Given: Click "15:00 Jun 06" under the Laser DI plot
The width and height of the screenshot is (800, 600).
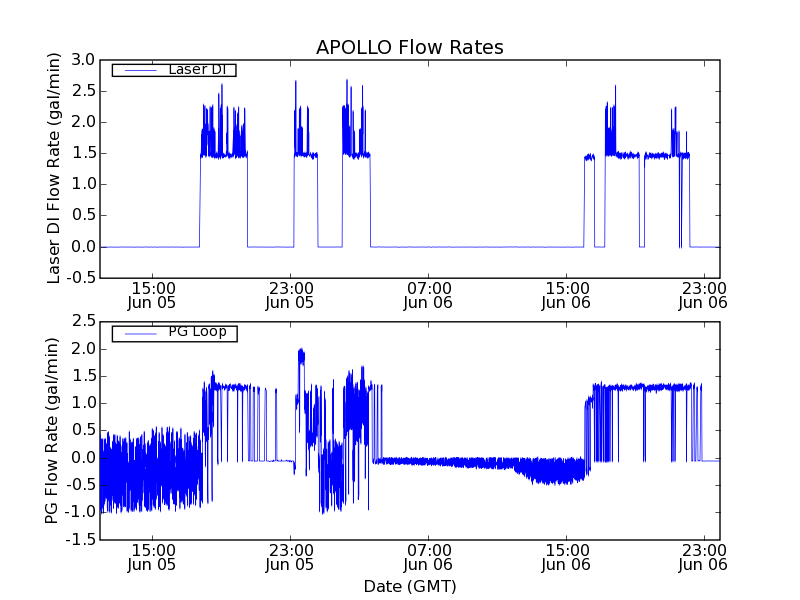Looking at the screenshot, I should (x=566, y=295).
